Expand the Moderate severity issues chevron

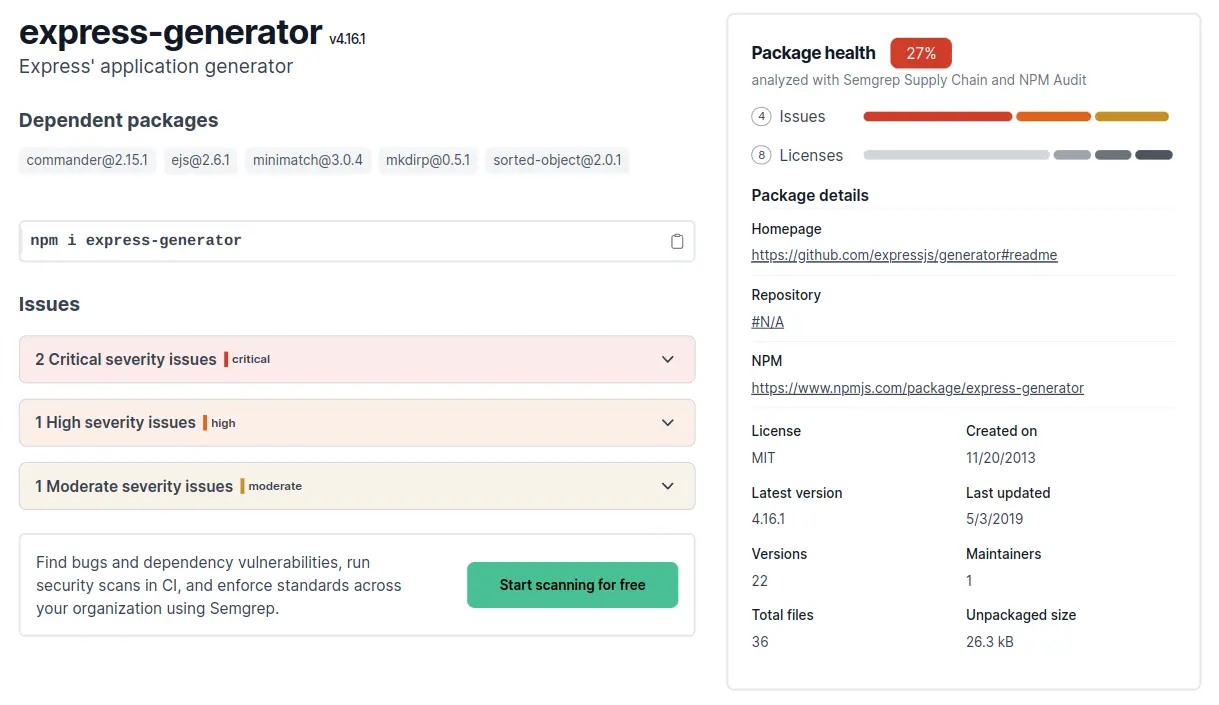[x=668, y=486]
